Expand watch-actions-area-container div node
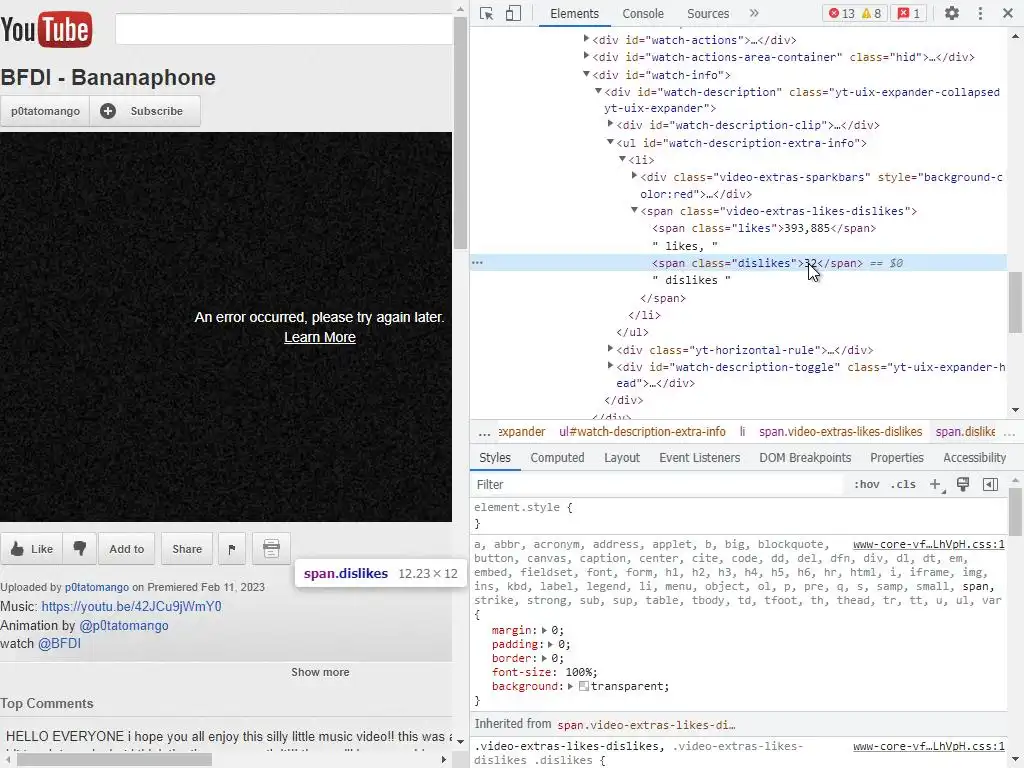The width and height of the screenshot is (1024, 768). point(586,56)
